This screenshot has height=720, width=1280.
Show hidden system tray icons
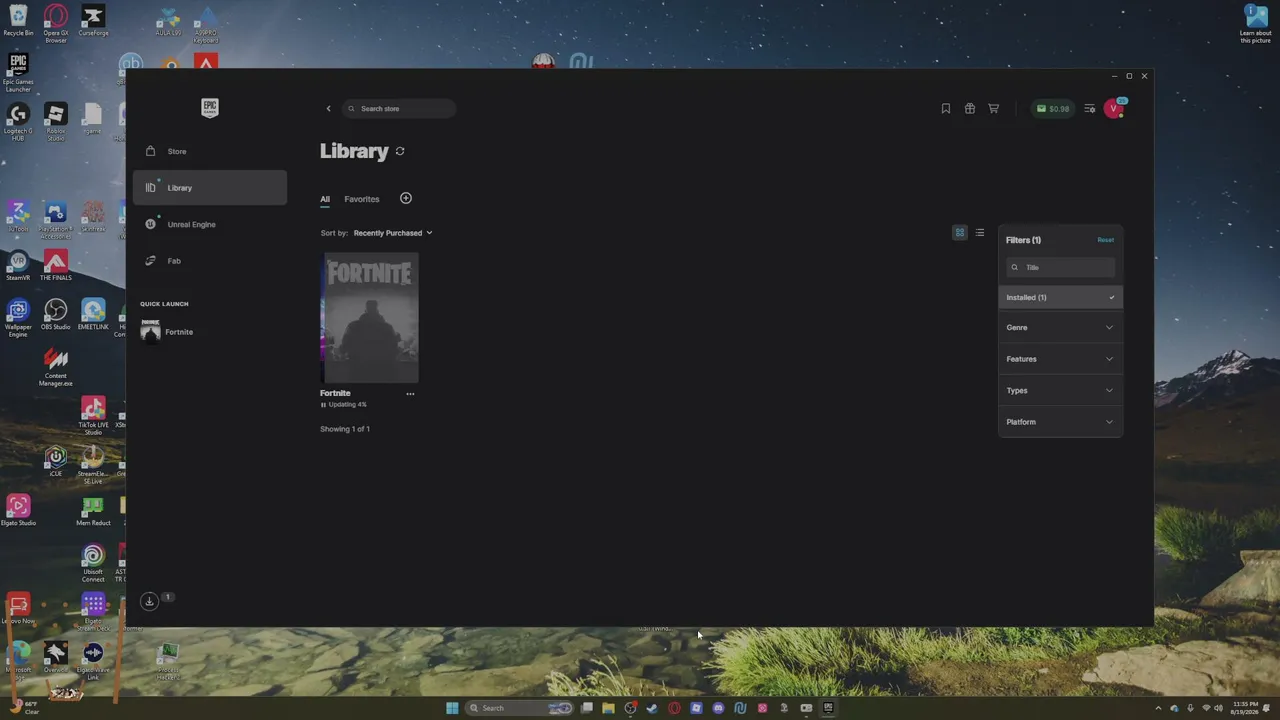(1159, 708)
